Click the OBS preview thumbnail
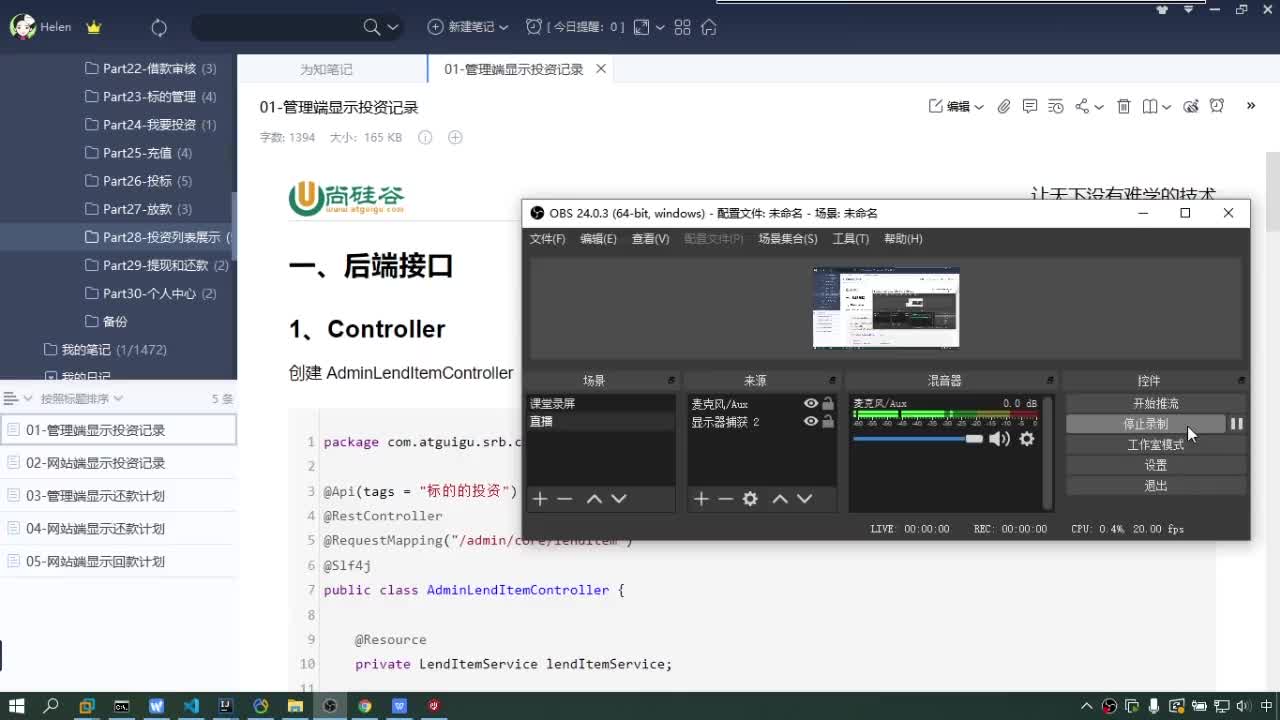 coord(886,308)
